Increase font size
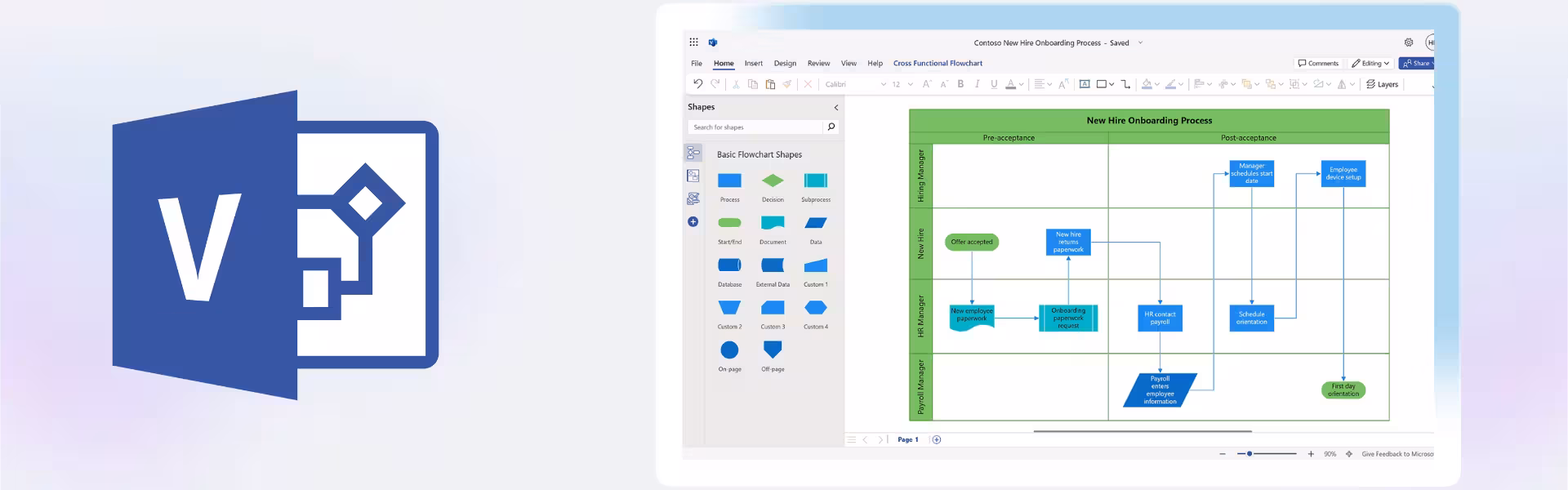Image resolution: width=1568 pixels, height=490 pixels. pos(927,84)
